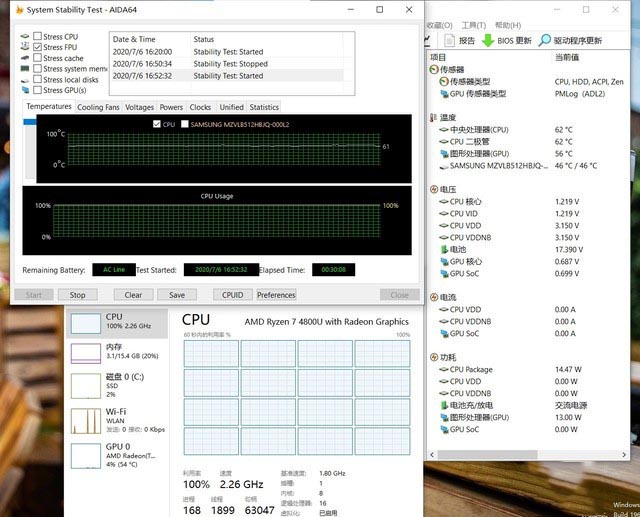Image resolution: width=640 pixels, height=517 pixels.
Task: Select CPU in Task Manager sidebar
Action: 117,323
